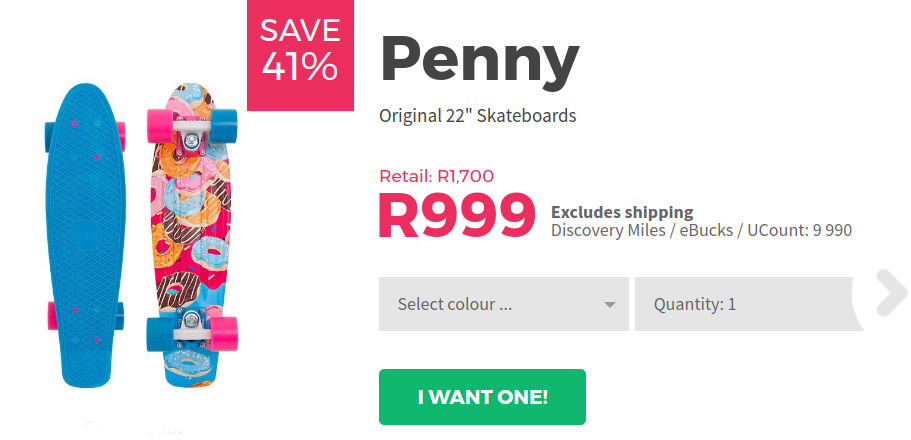Click the grey next arrow chevron
This screenshot has height=440, width=911.
(889, 293)
